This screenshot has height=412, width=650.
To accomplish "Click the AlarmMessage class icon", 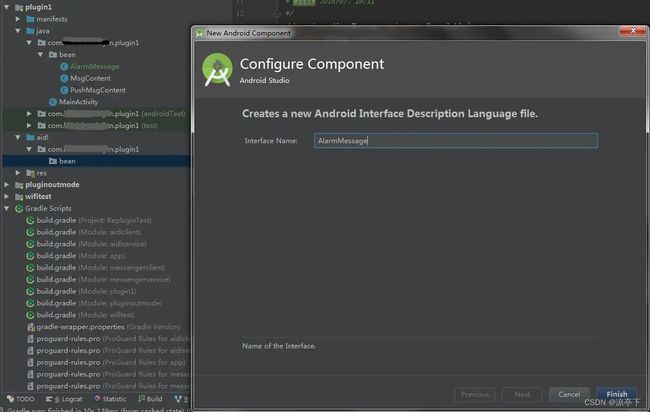I will [64, 66].
